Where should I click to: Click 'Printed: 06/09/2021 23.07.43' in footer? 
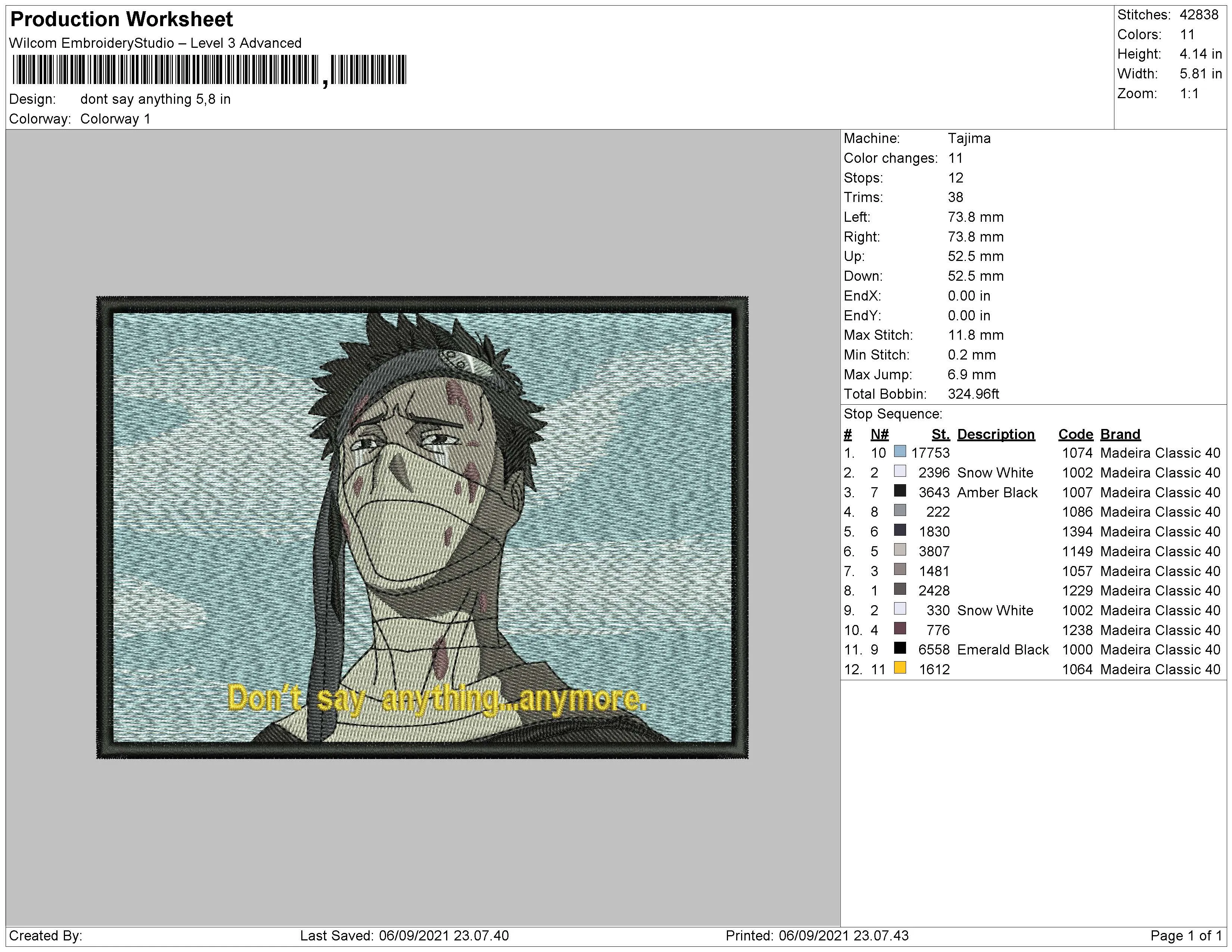(x=817, y=936)
